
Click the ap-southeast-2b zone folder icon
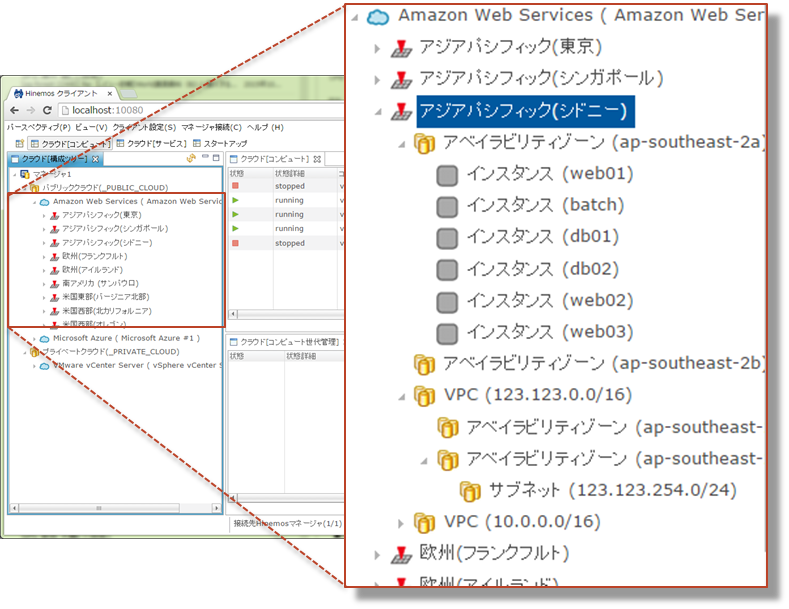pos(424,364)
